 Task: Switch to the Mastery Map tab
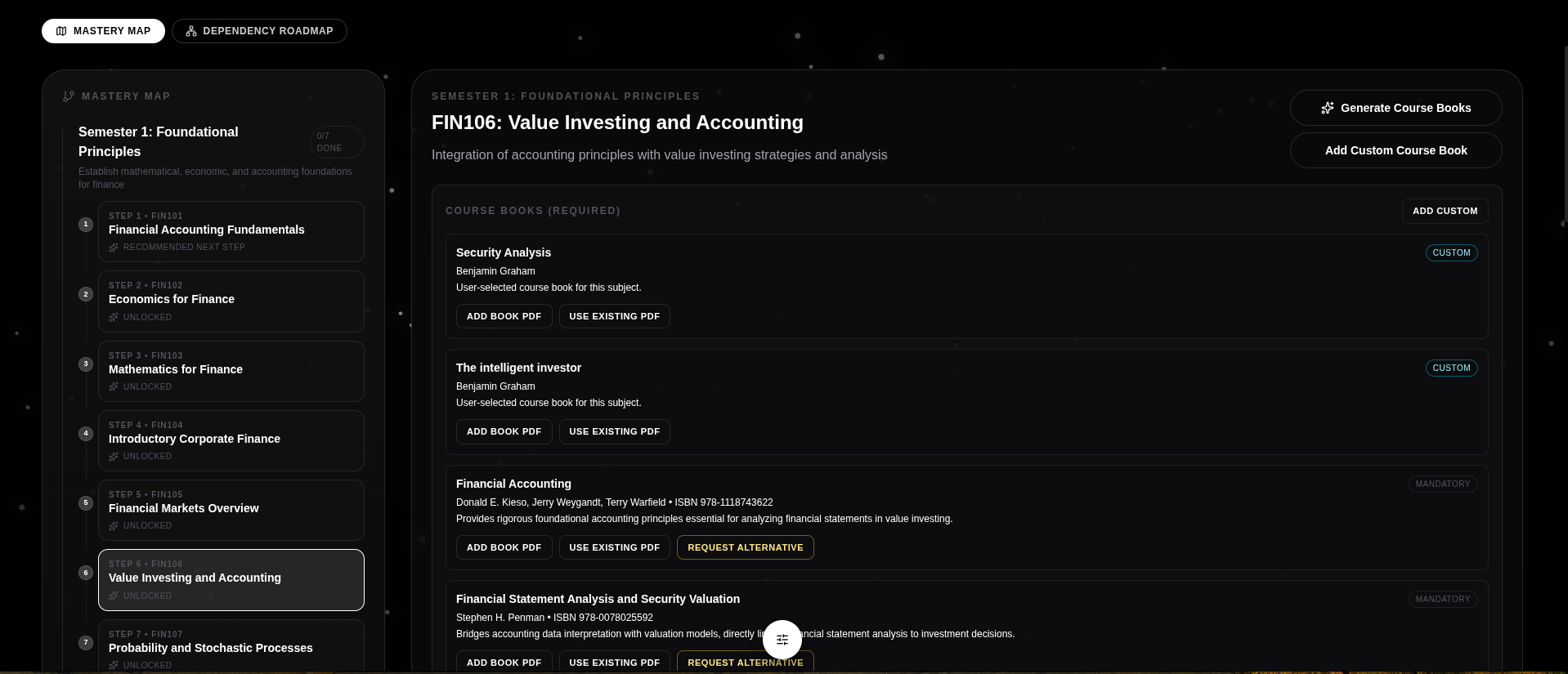[x=103, y=30]
